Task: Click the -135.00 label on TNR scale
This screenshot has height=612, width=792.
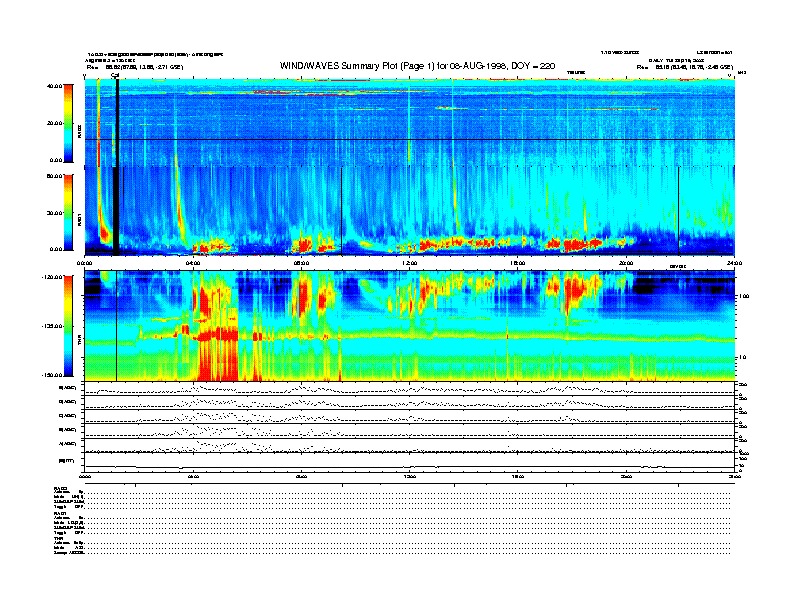Action: (x=52, y=326)
